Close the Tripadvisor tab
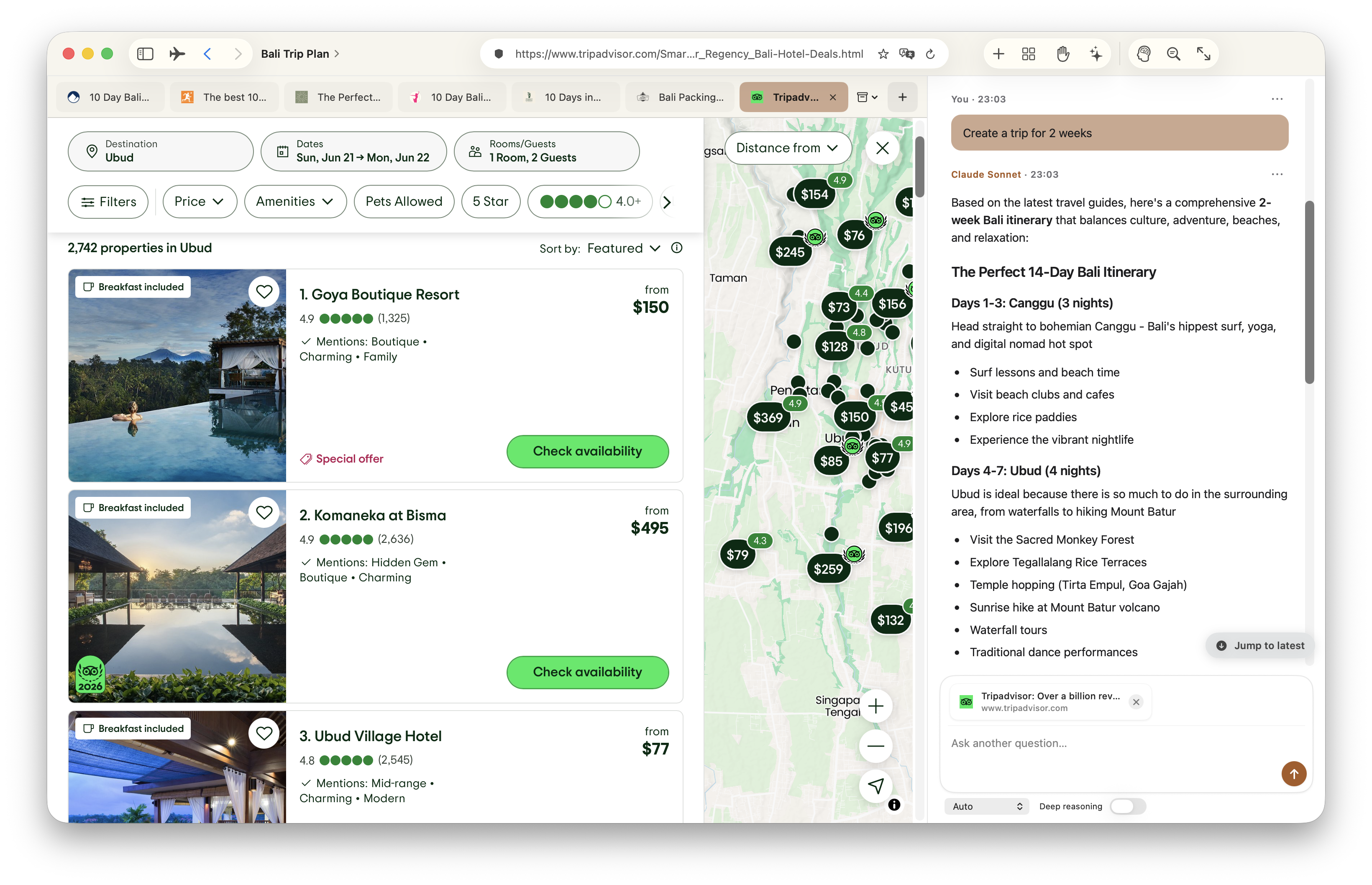Screen dimensions: 1372x885 pos(832,98)
